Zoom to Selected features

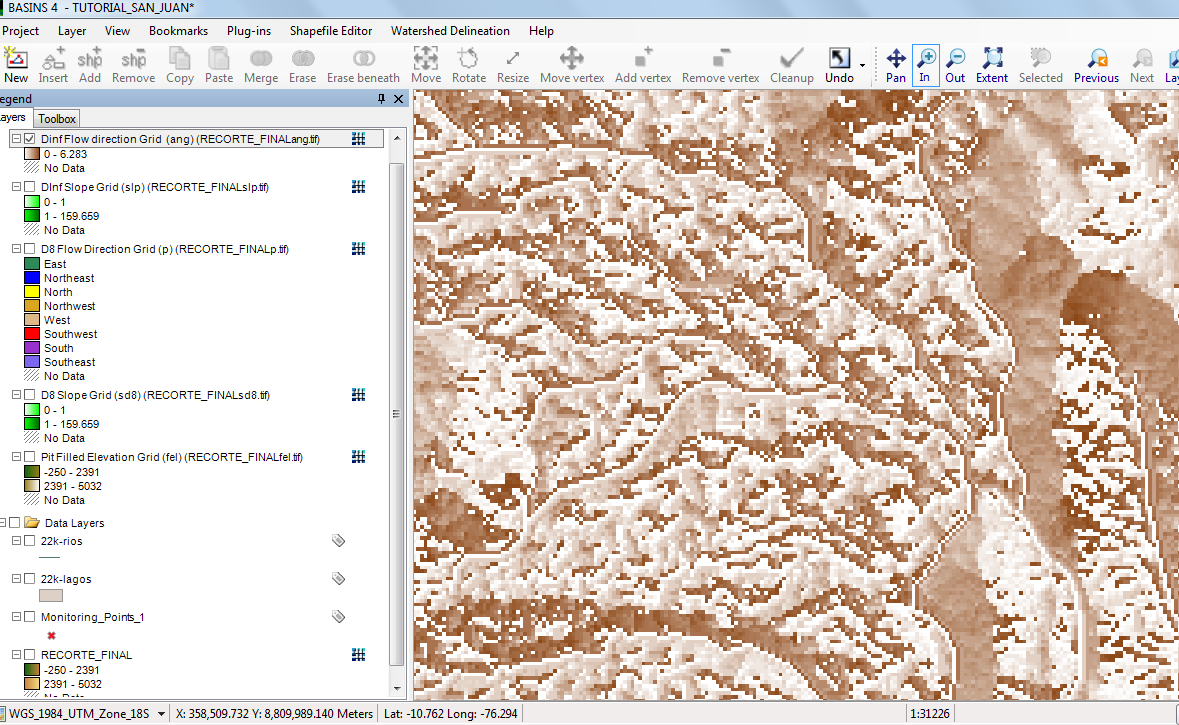point(1041,65)
